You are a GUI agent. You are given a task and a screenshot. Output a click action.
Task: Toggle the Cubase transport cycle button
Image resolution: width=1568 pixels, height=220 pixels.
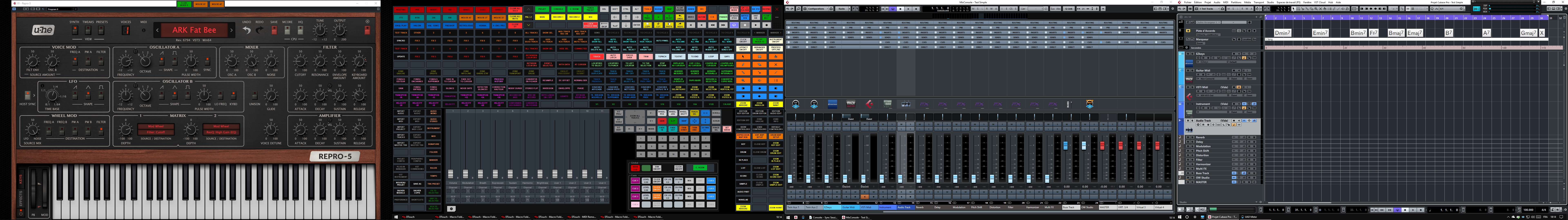[1398, 210]
